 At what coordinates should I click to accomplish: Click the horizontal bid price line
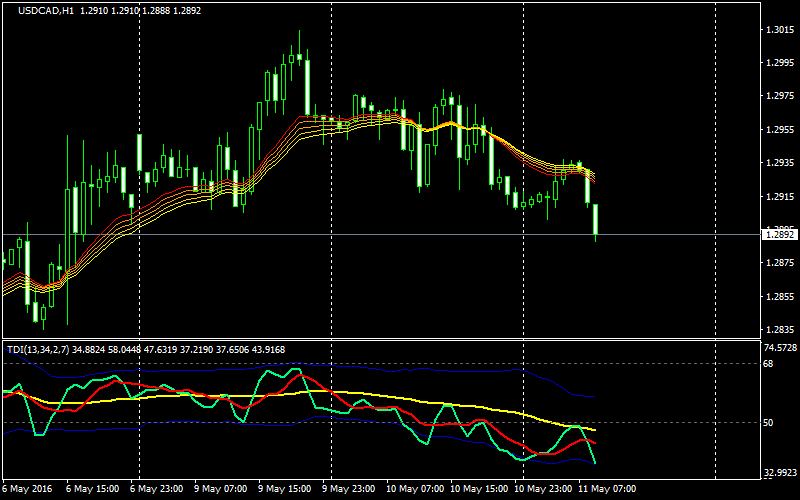[x=400, y=235]
